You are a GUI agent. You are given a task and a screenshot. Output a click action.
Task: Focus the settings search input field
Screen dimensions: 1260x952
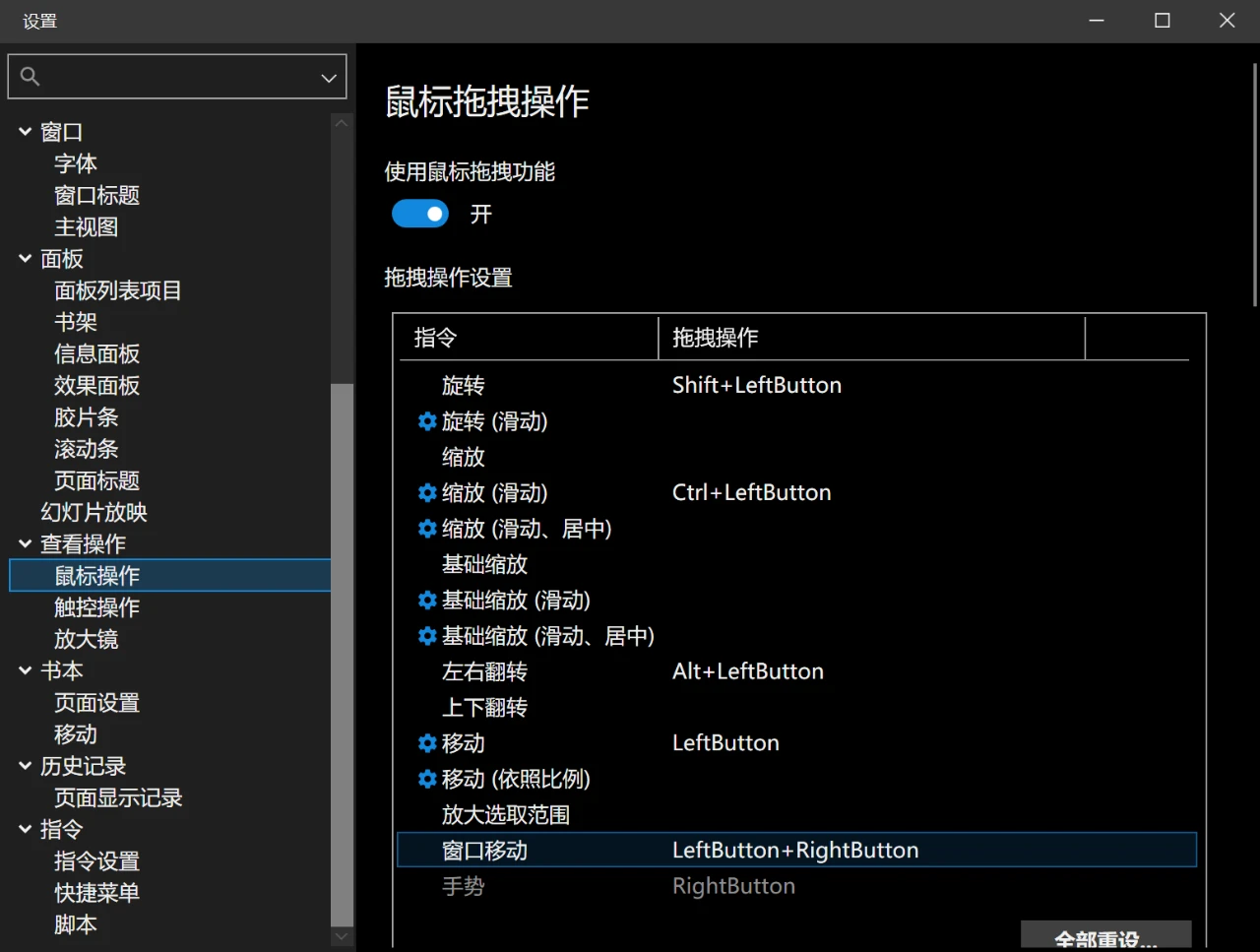point(177,77)
